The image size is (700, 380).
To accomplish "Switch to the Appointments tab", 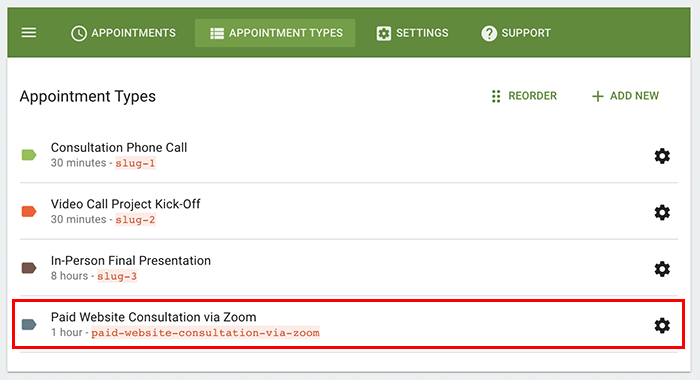I will pyautogui.click(x=123, y=33).
